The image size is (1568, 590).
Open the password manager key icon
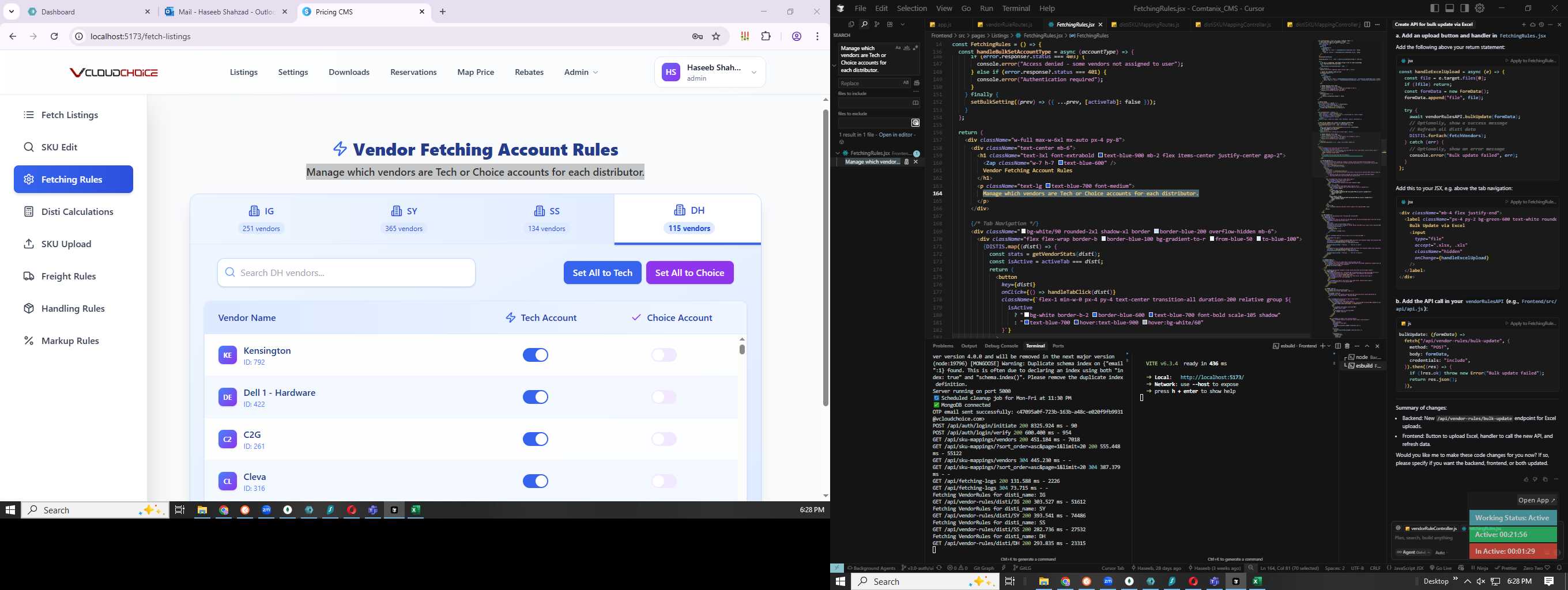tap(698, 36)
